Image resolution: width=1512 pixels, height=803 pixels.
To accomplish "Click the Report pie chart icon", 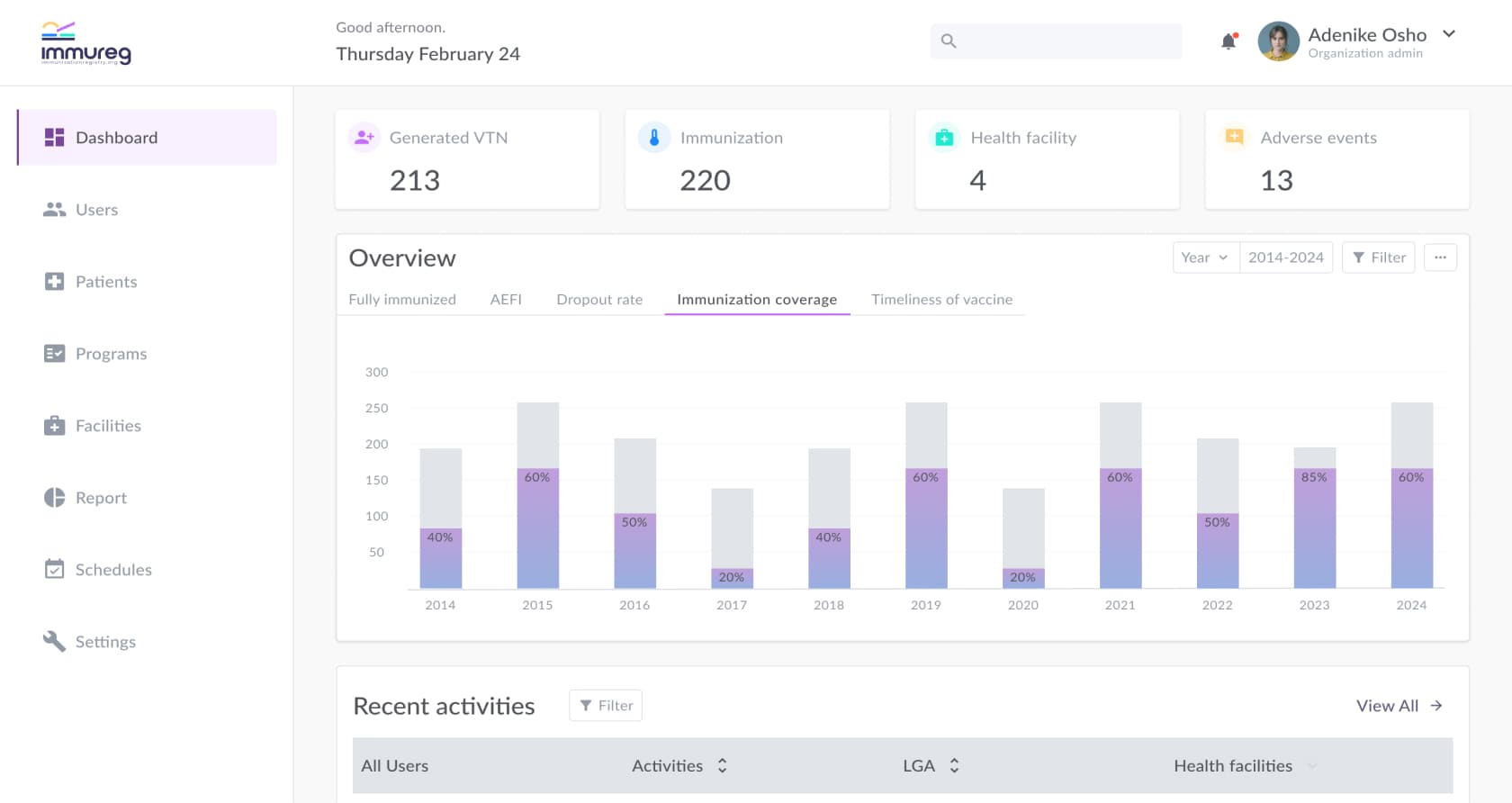I will [x=54, y=498].
